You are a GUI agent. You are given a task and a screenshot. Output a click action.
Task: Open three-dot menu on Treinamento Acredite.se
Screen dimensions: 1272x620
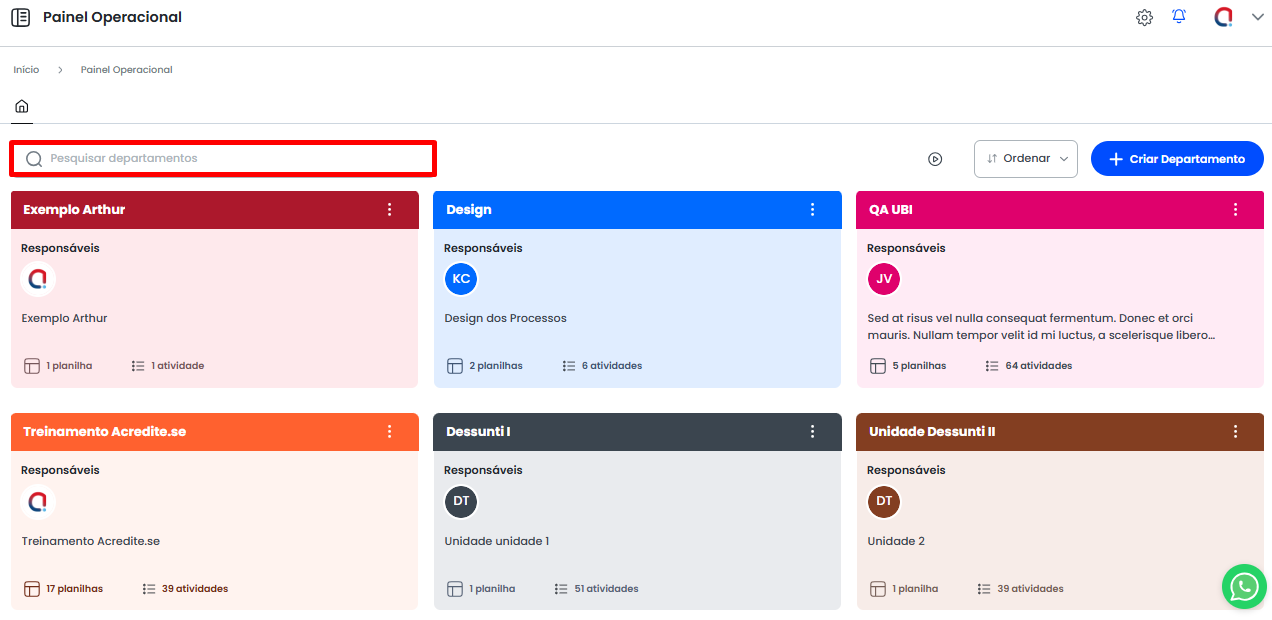click(x=389, y=432)
